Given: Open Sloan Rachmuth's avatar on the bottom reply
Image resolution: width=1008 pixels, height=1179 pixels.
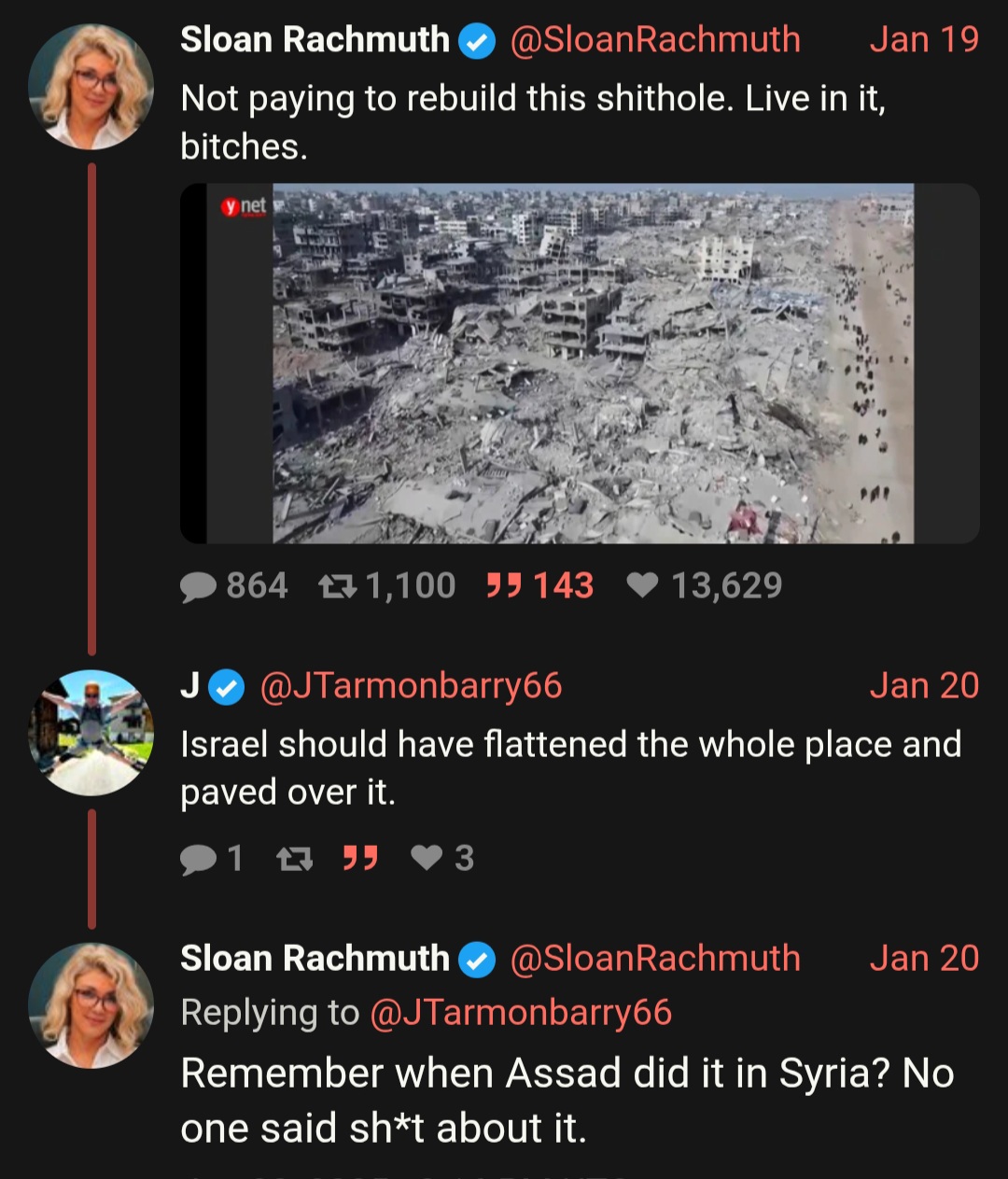Looking at the screenshot, I should coord(91,1005).
